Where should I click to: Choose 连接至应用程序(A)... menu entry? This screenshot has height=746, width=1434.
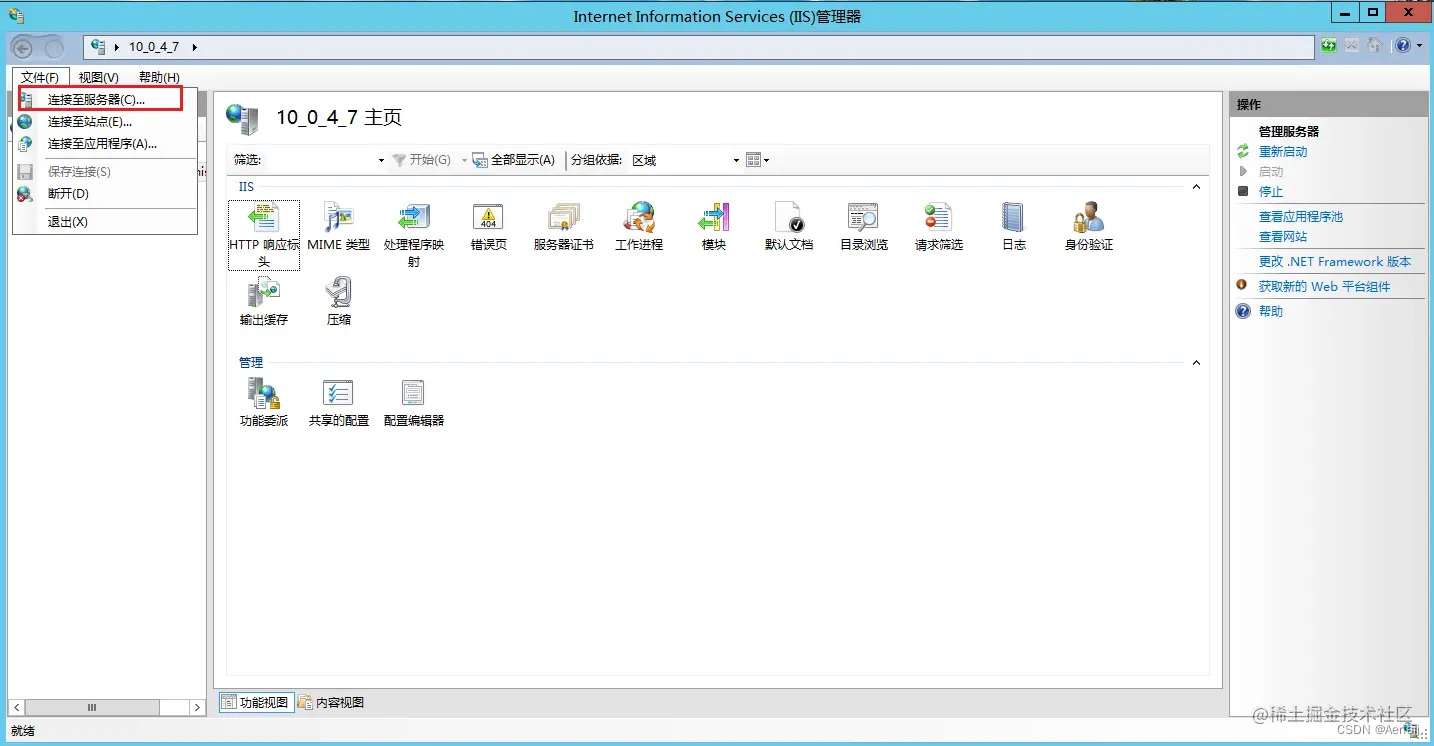[104, 144]
